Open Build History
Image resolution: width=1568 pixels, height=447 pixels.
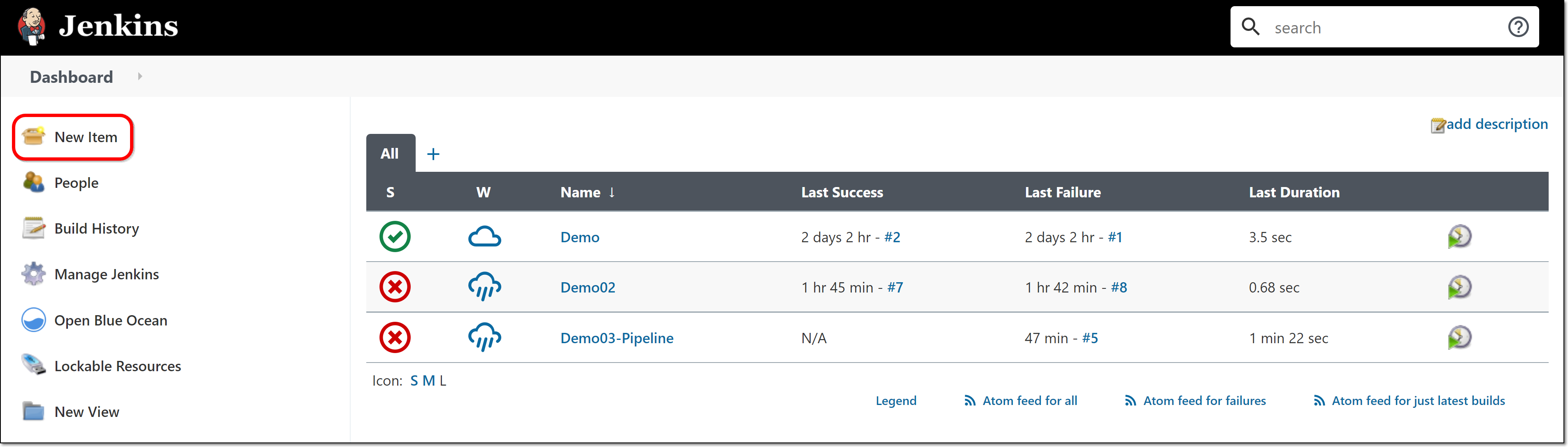point(97,228)
